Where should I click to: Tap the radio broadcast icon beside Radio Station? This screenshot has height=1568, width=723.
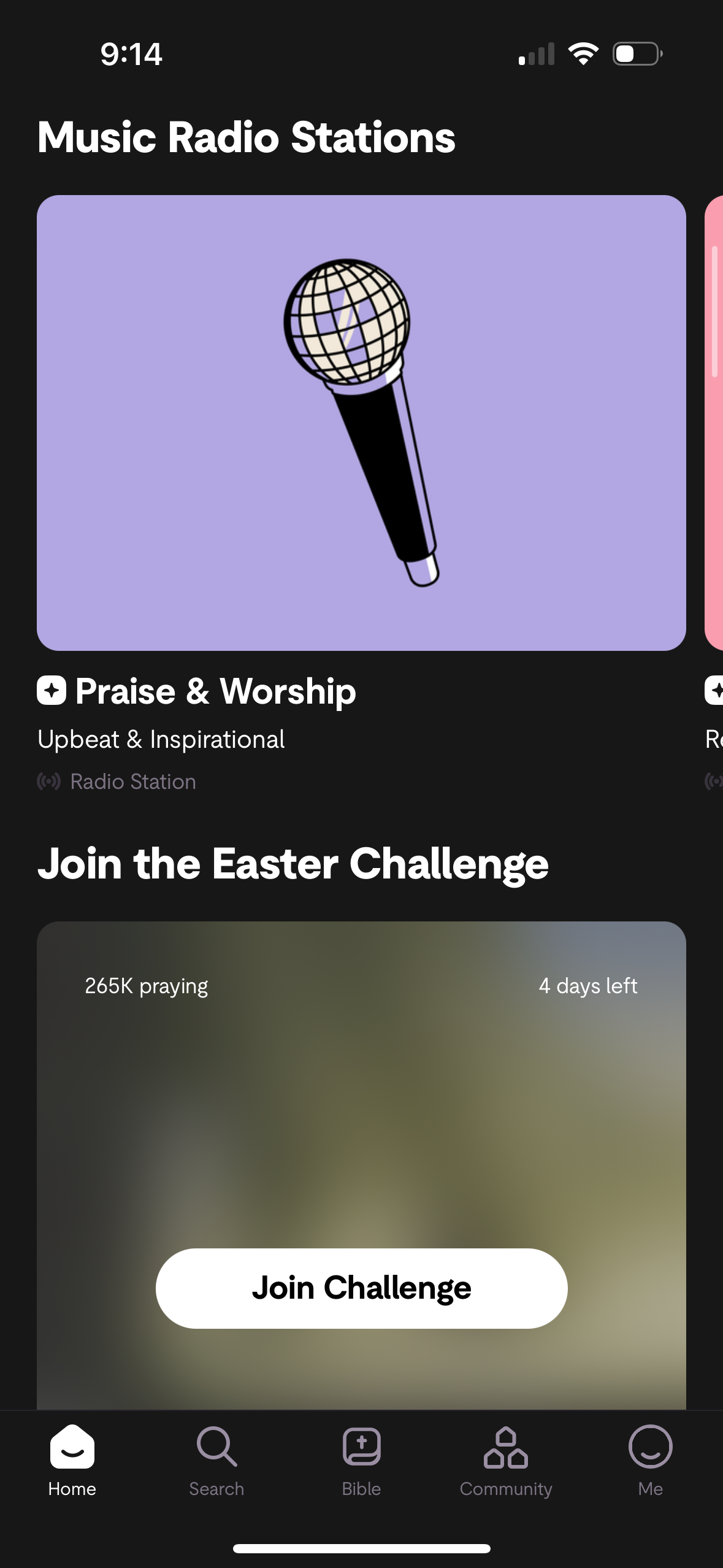pyautogui.click(x=49, y=782)
